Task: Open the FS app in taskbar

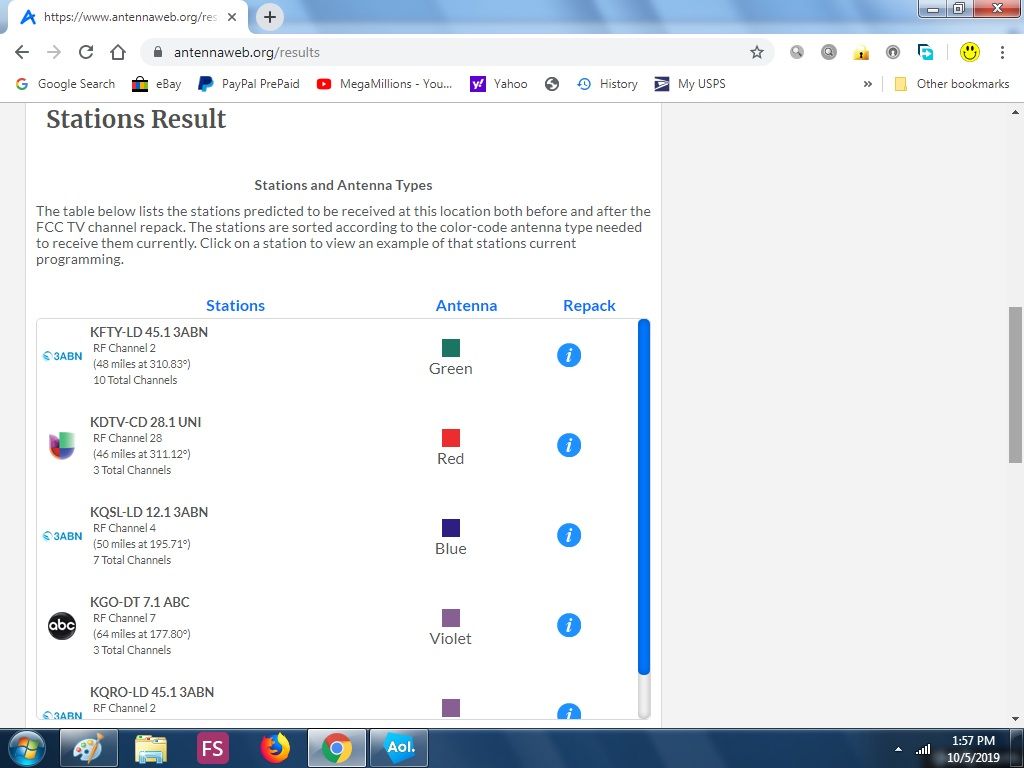Action: point(213,748)
